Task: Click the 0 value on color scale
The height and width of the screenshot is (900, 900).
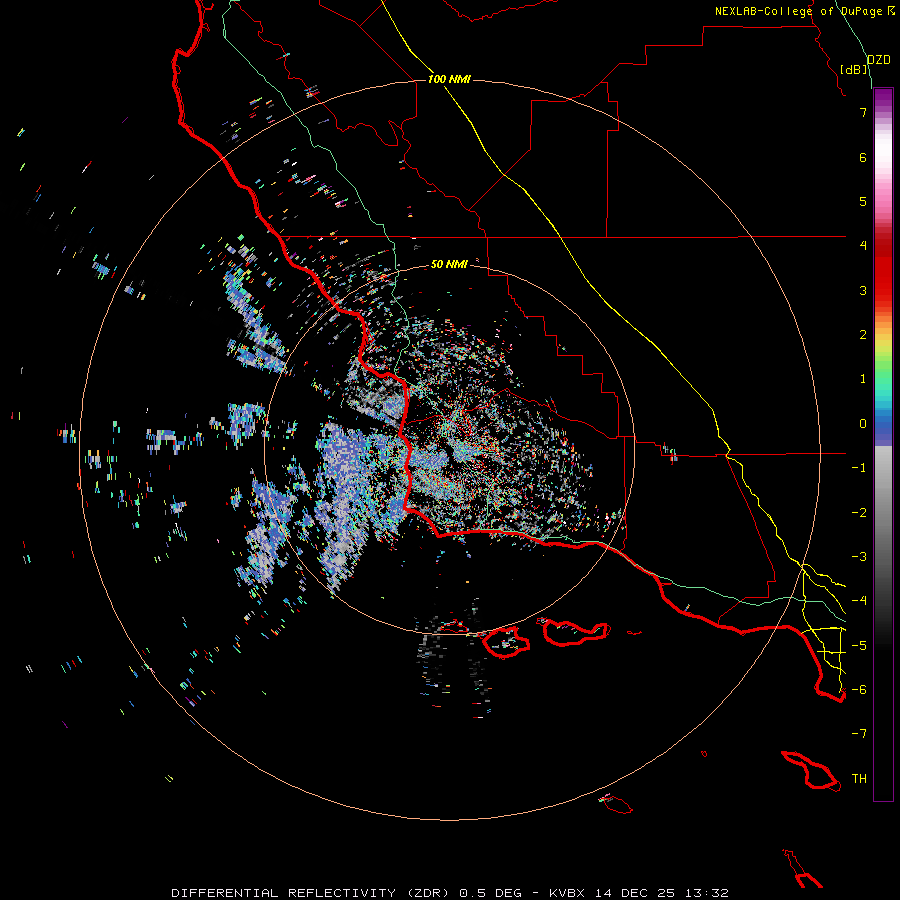Action: 863,424
